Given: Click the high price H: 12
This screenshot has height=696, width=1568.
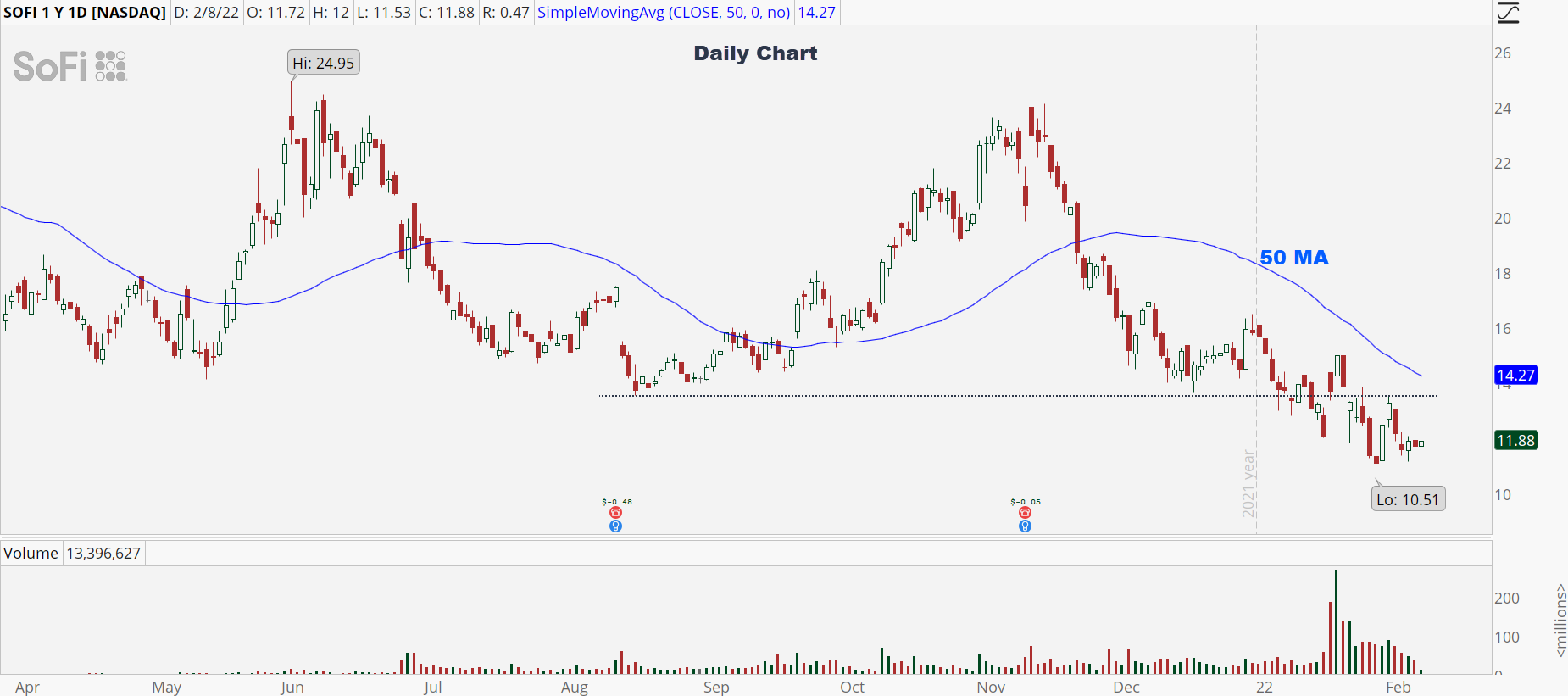Looking at the screenshot, I should 331,13.
